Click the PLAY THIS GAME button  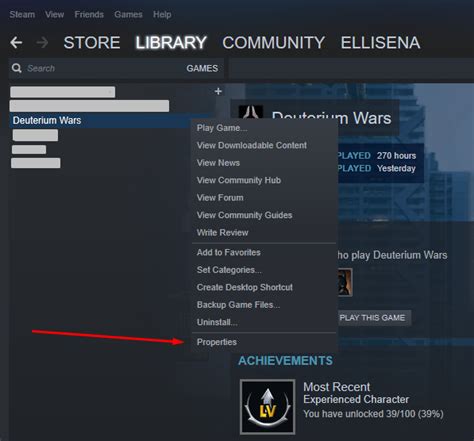(x=374, y=318)
